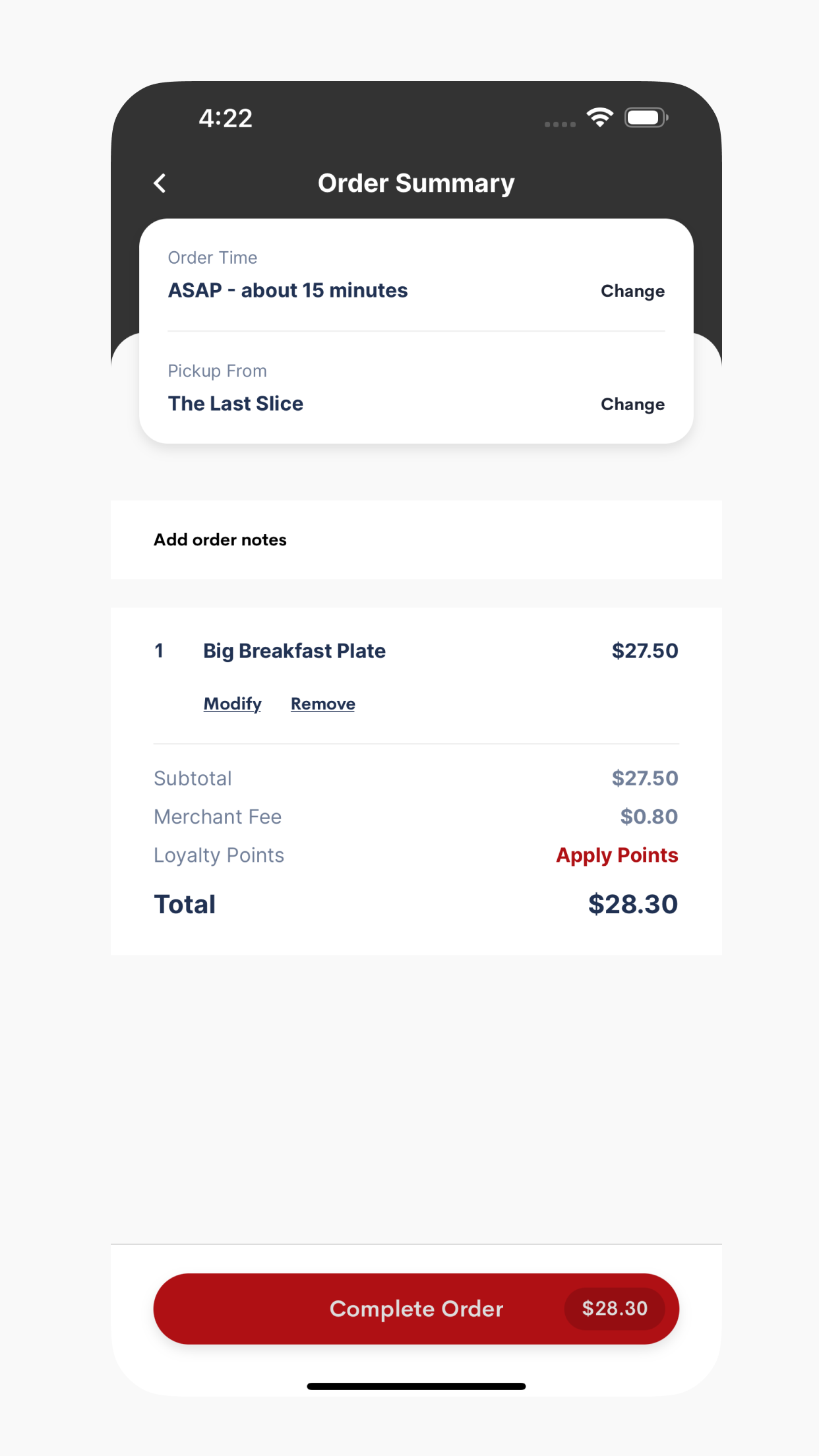Tap the Order Summary title
Viewport: 819px width, 1456px height.
pyautogui.click(x=416, y=183)
